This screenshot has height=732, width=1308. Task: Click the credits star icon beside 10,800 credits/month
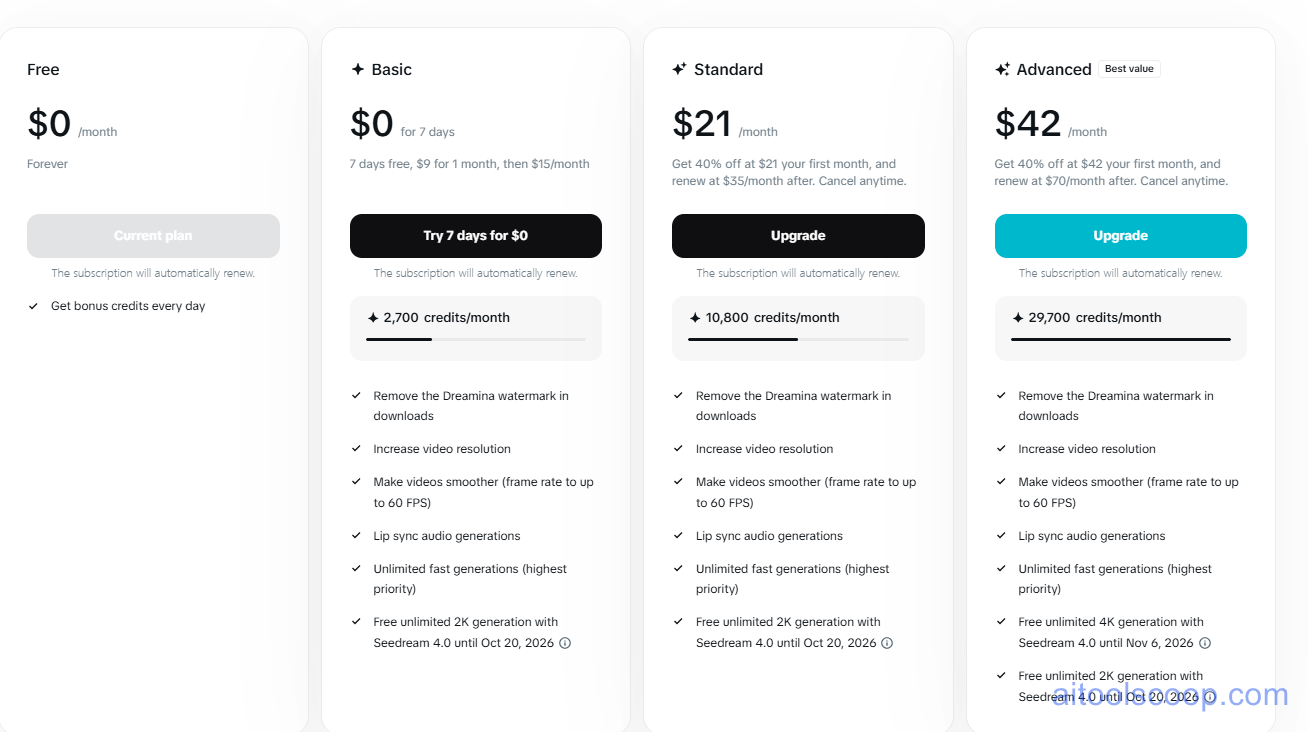(695, 317)
